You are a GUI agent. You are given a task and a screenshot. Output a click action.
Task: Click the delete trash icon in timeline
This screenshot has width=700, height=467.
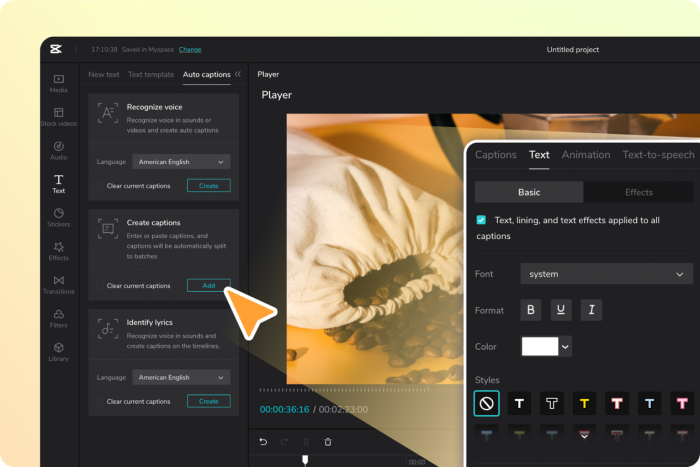pos(328,442)
